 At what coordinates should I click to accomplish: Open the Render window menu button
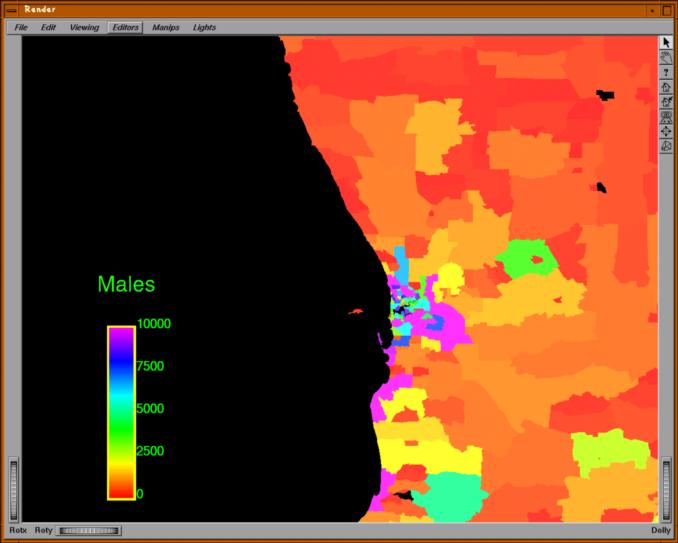point(10,9)
